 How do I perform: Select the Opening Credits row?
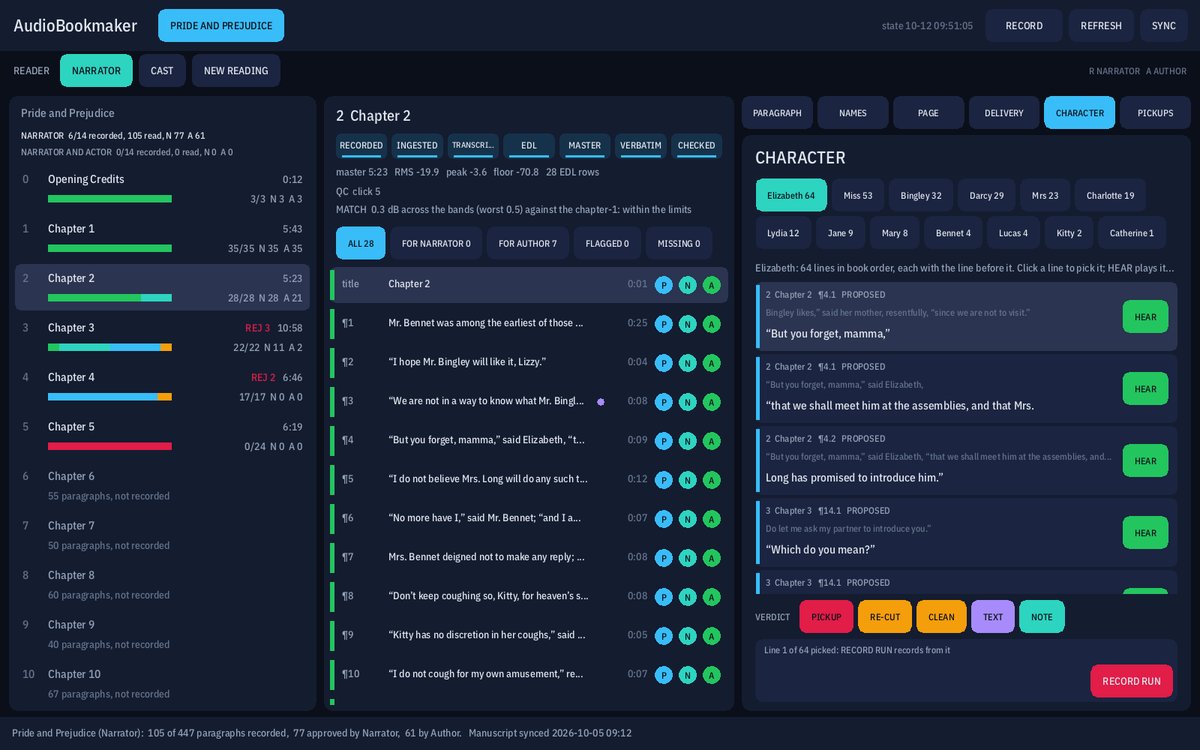pos(162,188)
